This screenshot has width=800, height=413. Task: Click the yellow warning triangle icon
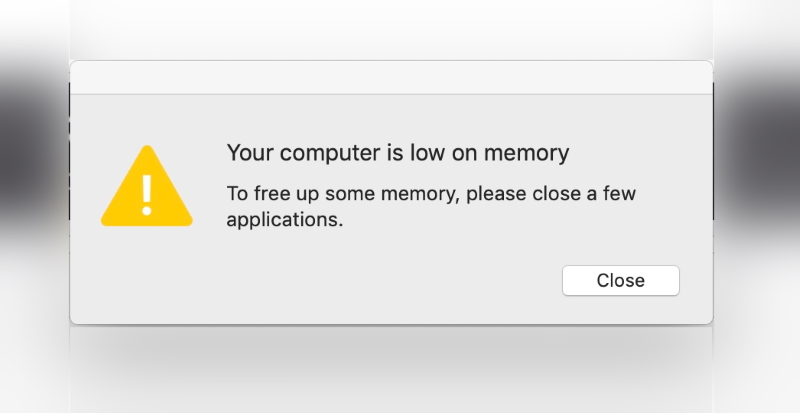pyautogui.click(x=146, y=189)
